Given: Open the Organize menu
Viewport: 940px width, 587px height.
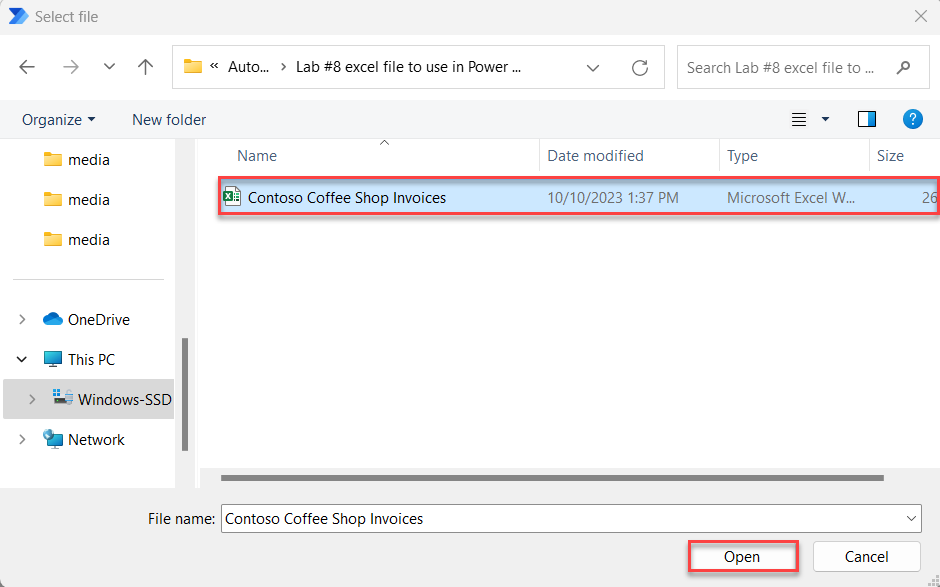Looking at the screenshot, I should point(58,120).
